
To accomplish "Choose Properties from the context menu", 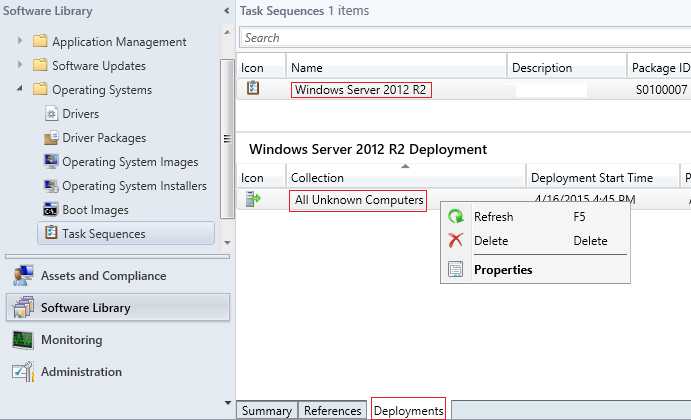I will [535, 269].
